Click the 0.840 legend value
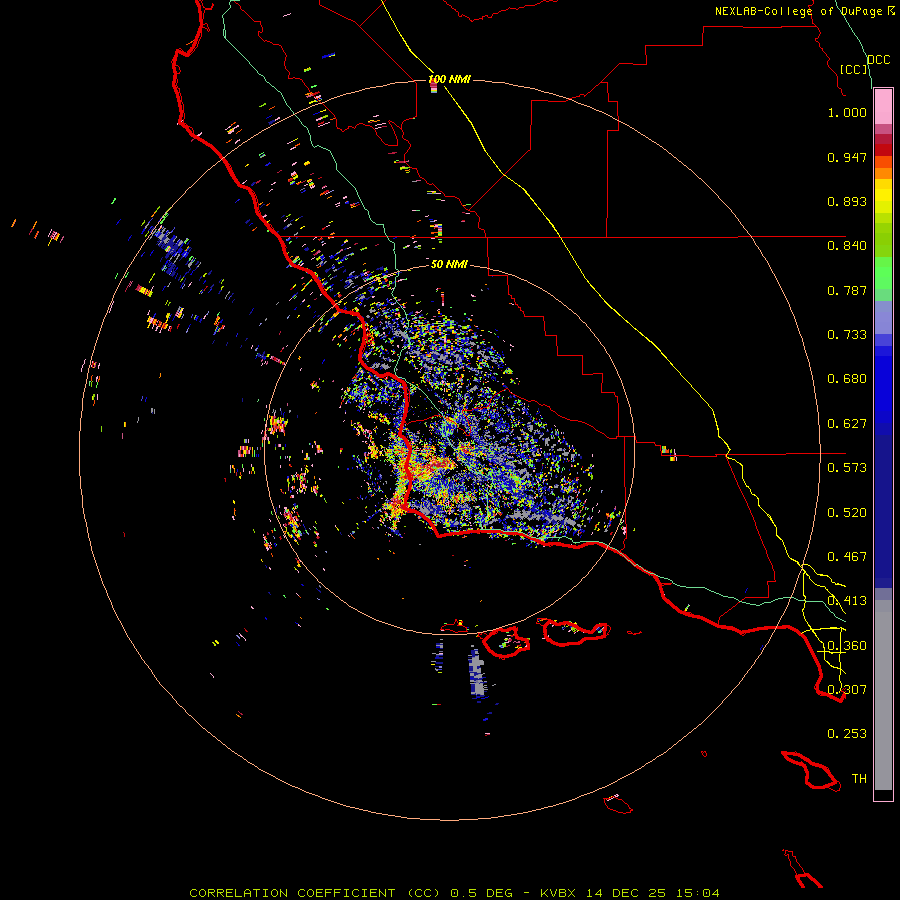 point(847,246)
